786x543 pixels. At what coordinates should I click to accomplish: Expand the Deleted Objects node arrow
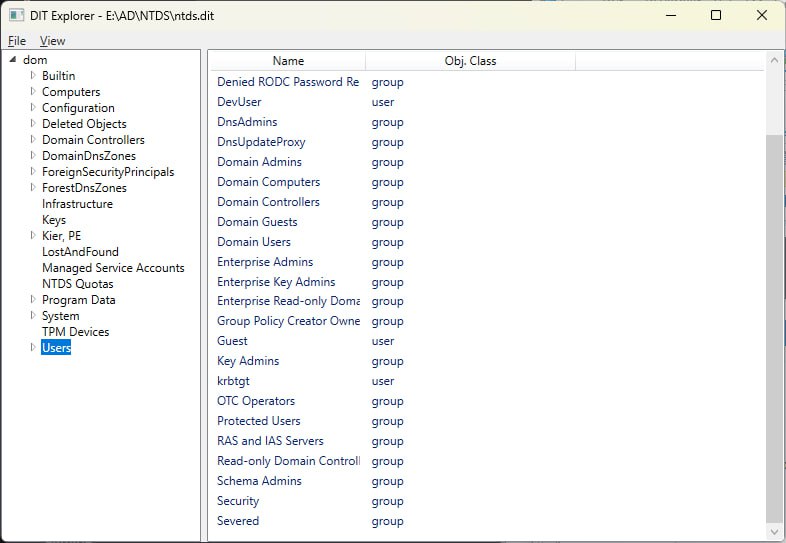pos(33,123)
